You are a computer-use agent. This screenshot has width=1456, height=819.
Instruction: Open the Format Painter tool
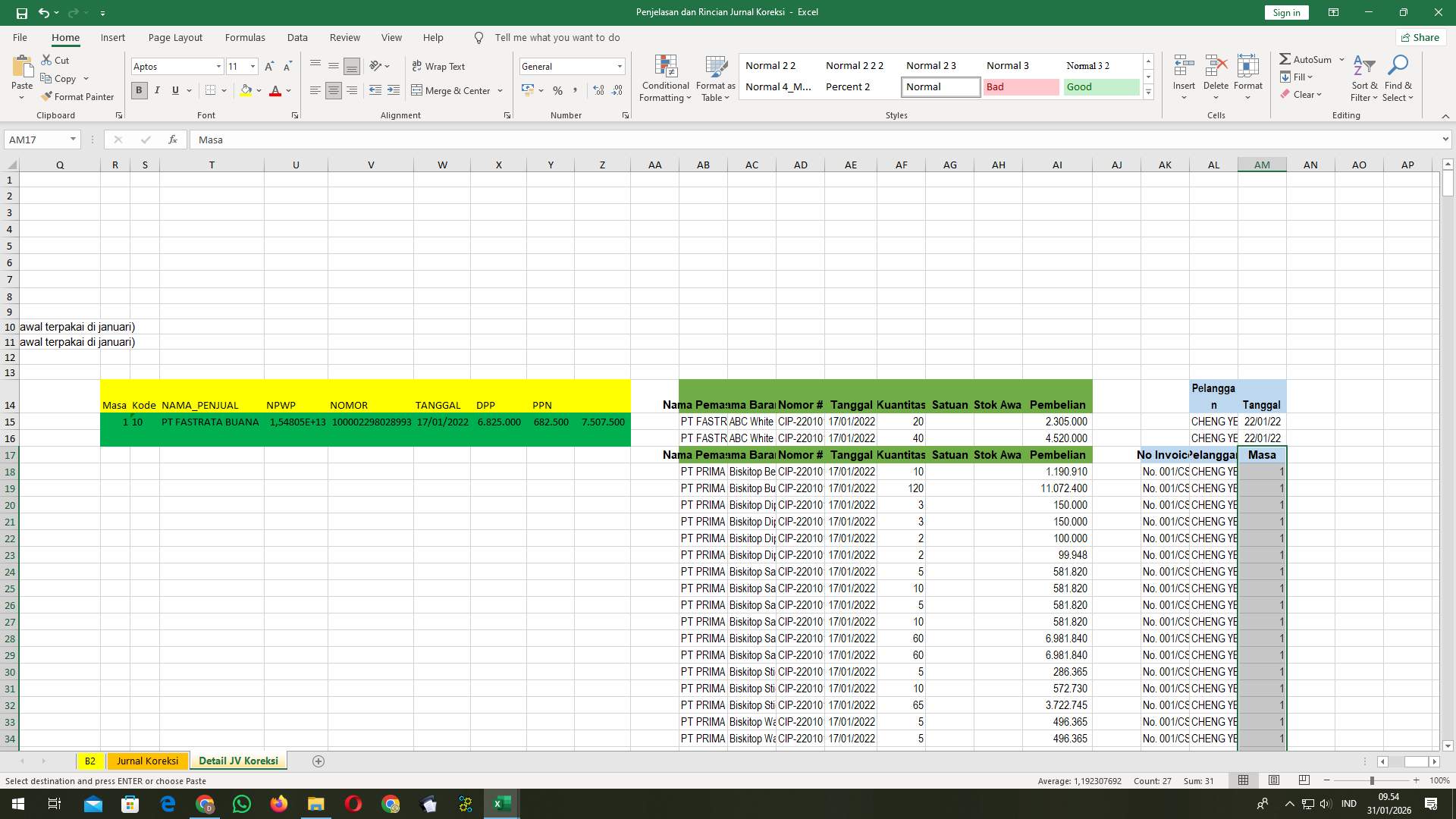coord(78,96)
